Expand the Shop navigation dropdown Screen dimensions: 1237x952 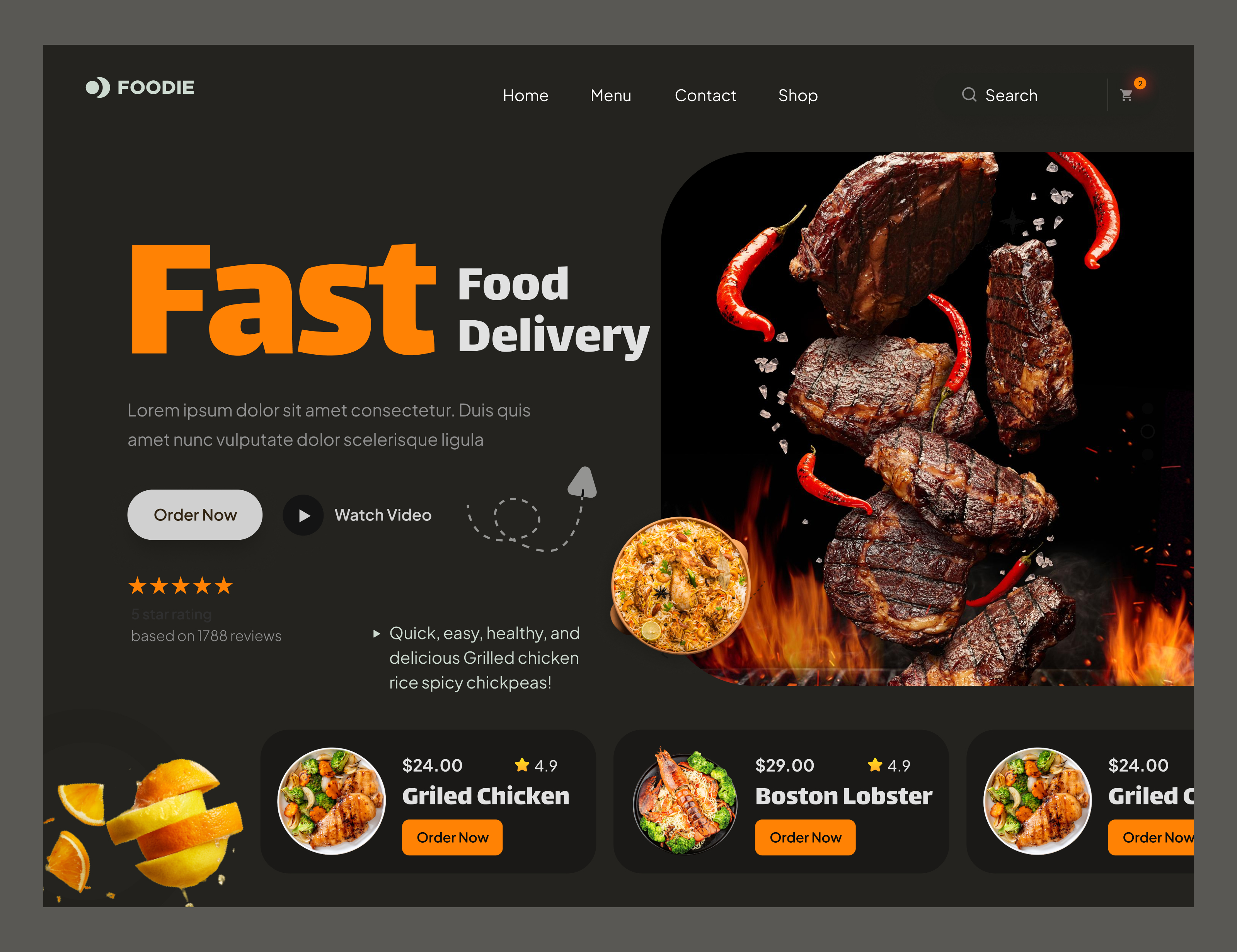[798, 95]
